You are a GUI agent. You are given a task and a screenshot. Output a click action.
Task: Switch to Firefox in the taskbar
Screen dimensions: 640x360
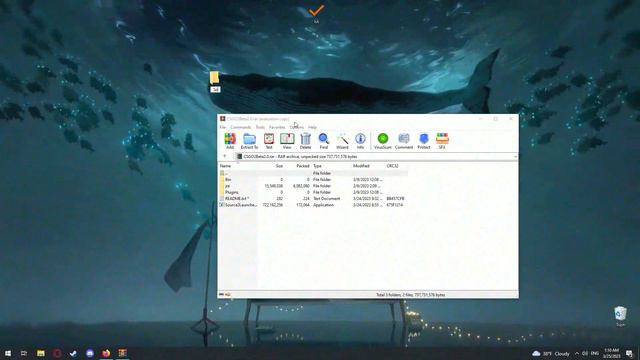(x=106, y=353)
